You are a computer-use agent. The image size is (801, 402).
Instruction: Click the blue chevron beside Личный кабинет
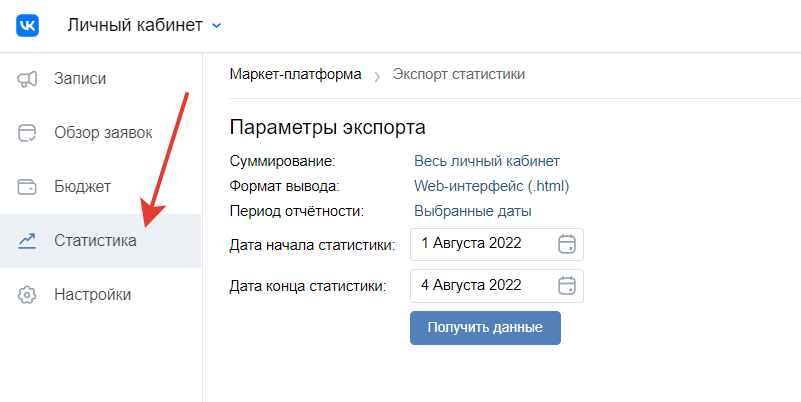click(218, 25)
